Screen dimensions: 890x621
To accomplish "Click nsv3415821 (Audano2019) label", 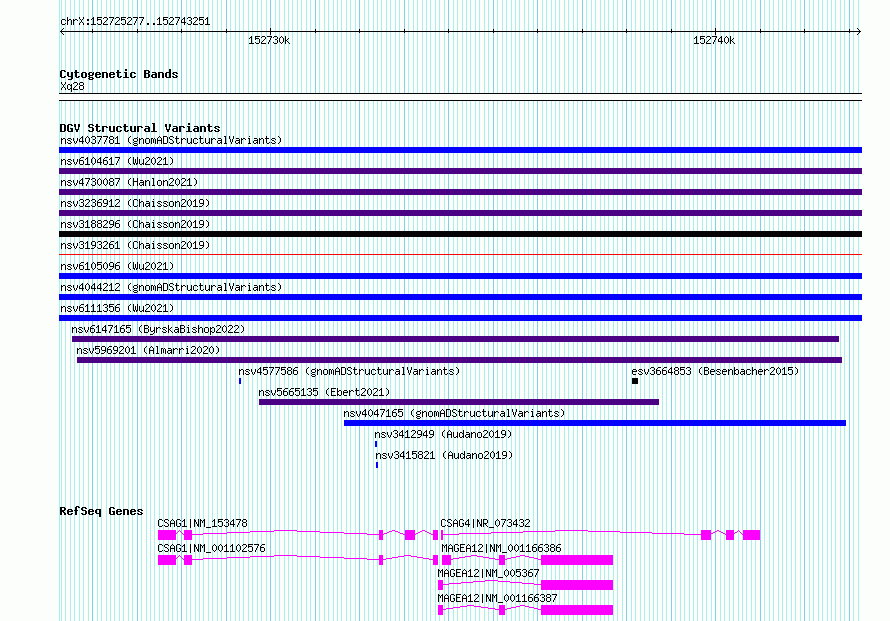I will click(x=444, y=455).
